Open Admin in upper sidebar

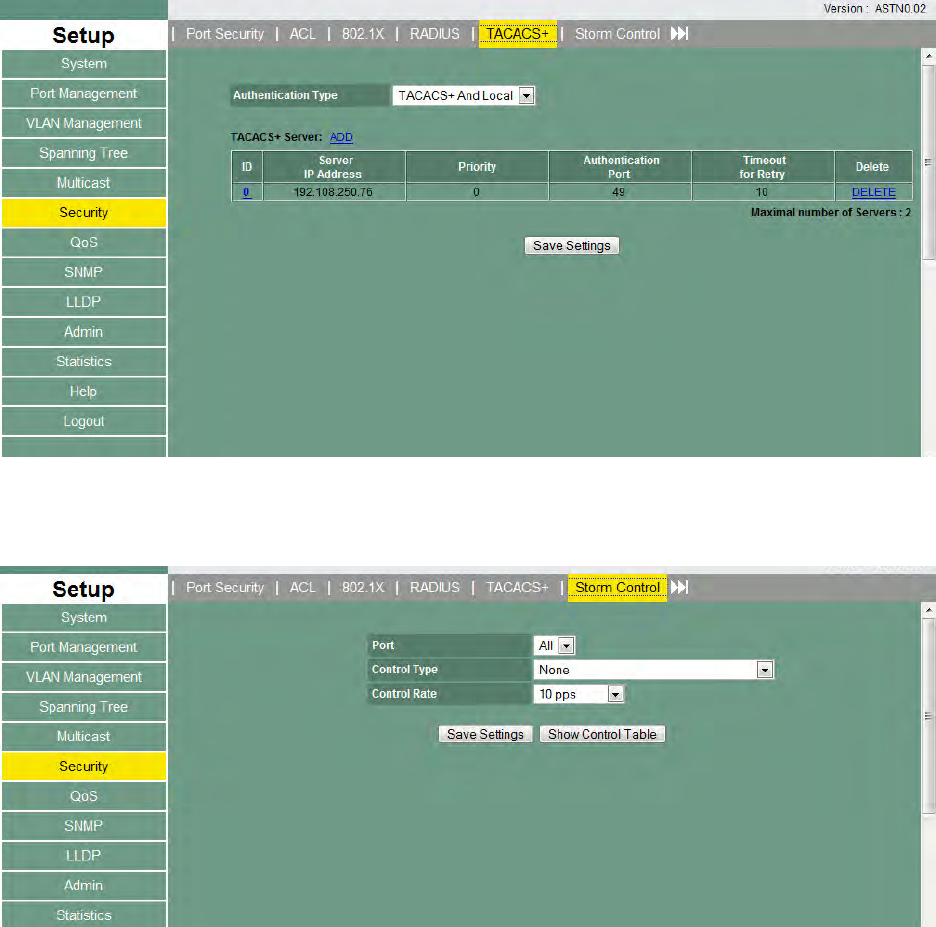click(x=84, y=332)
